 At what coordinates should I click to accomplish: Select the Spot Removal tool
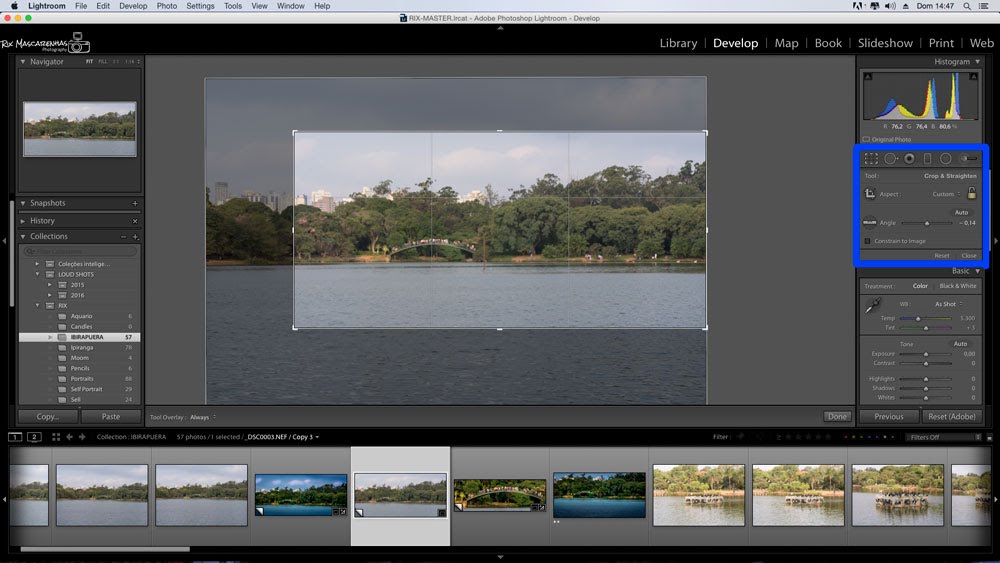click(x=890, y=158)
